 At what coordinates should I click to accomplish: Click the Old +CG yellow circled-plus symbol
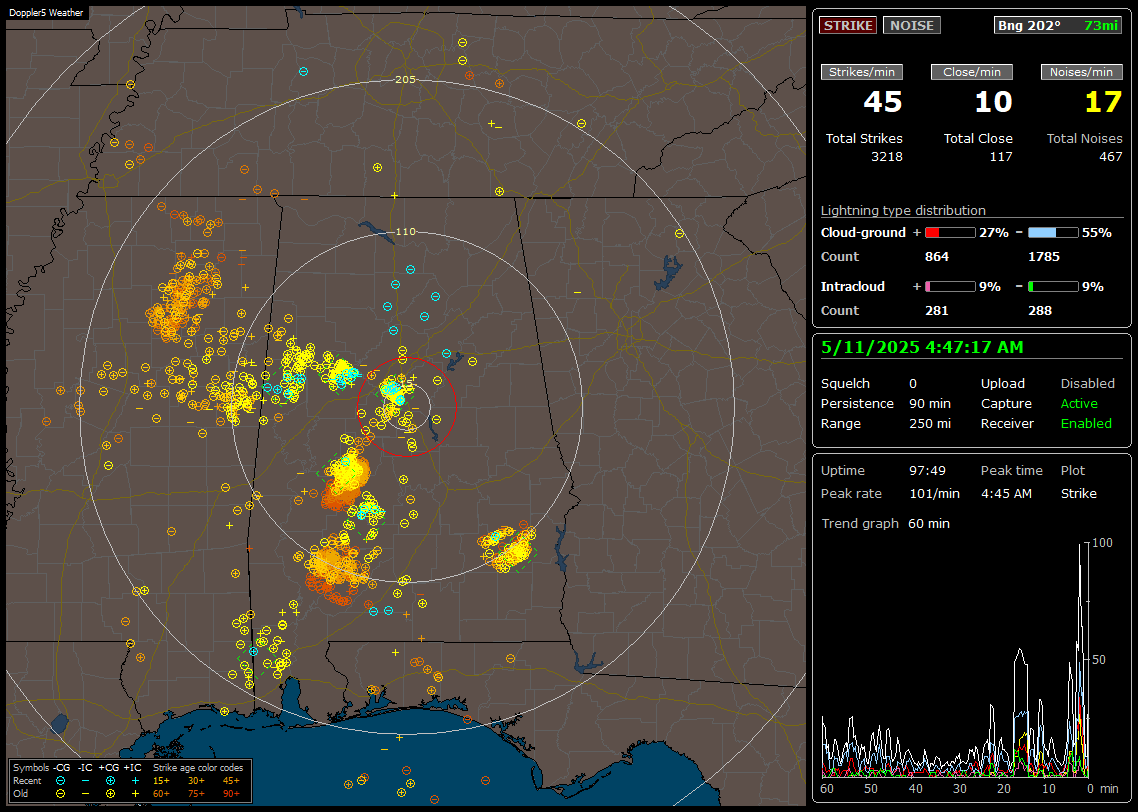click(x=110, y=794)
